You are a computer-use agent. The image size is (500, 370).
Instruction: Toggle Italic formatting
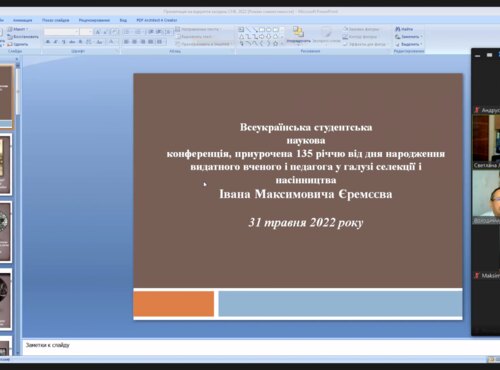pos(56,42)
